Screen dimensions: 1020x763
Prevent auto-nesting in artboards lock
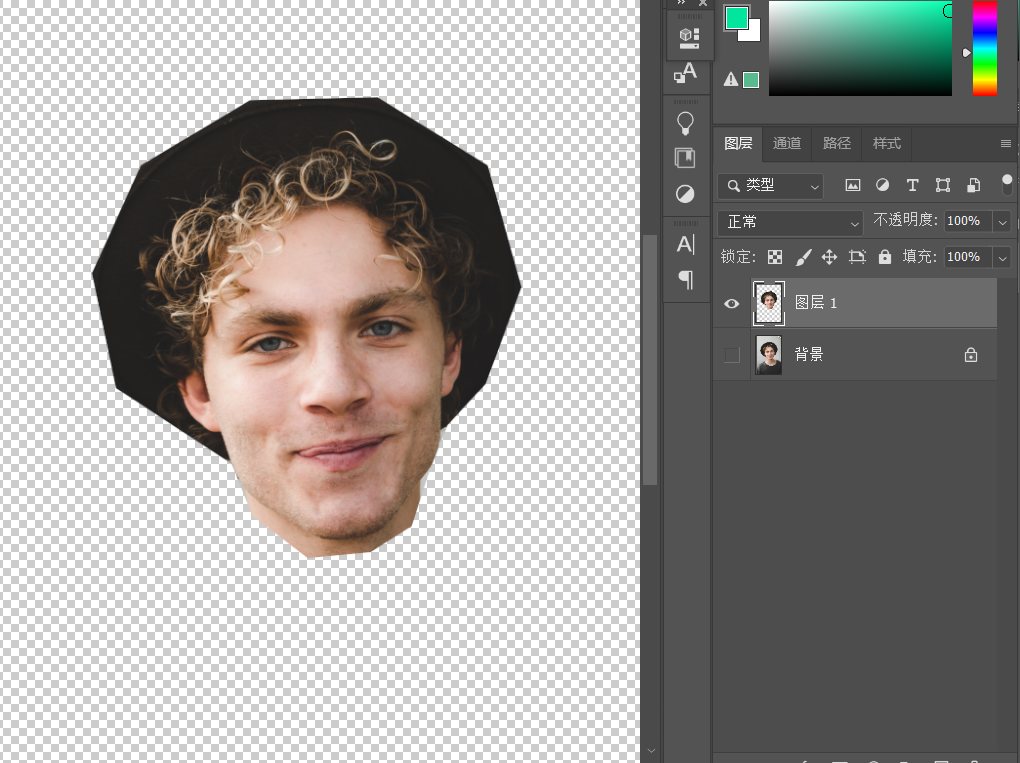pyautogui.click(x=857, y=257)
